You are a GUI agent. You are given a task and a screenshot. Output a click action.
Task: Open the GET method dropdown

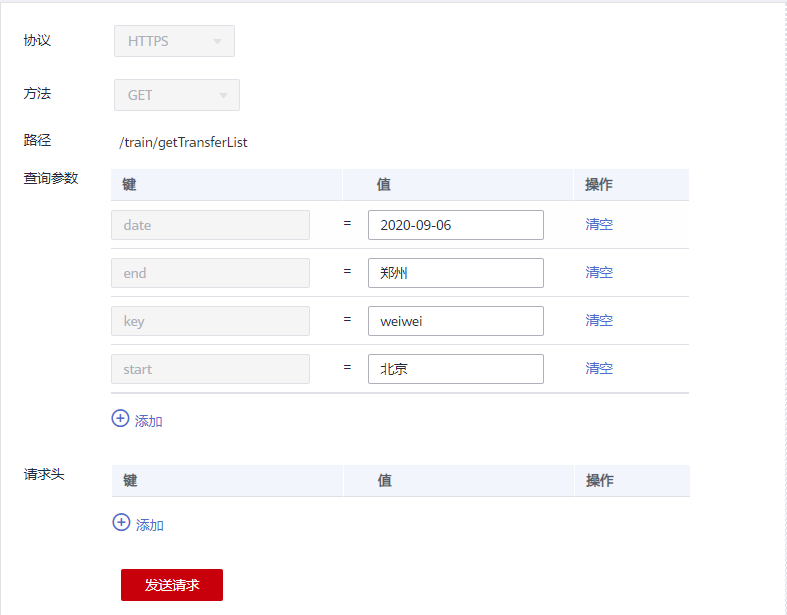pyautogui.click(x=177, y=95)
